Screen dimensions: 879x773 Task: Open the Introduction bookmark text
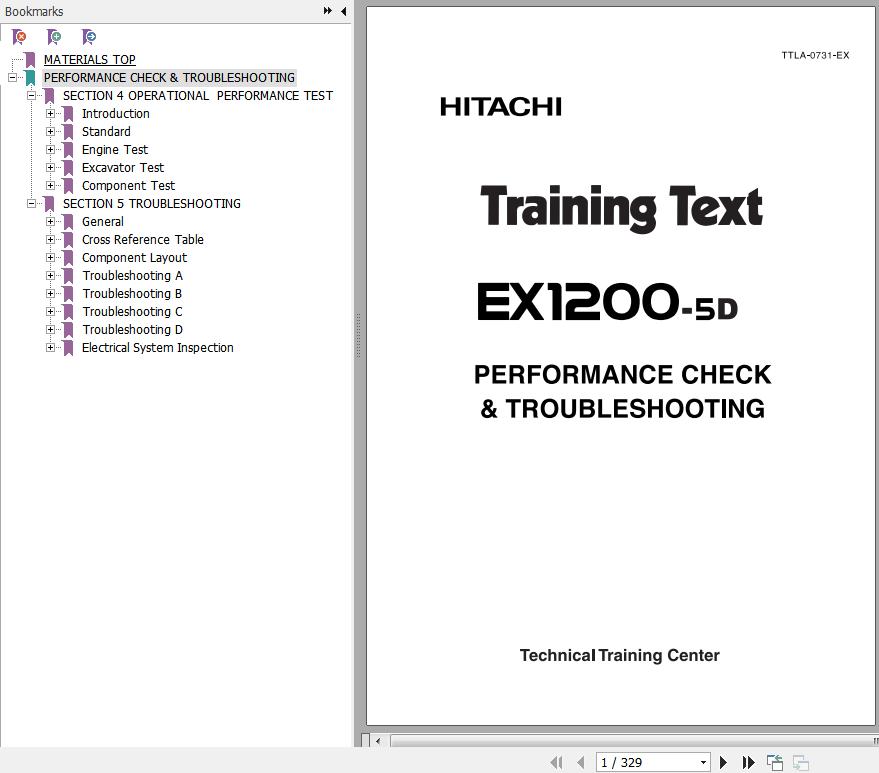click(x=115, y=113)
